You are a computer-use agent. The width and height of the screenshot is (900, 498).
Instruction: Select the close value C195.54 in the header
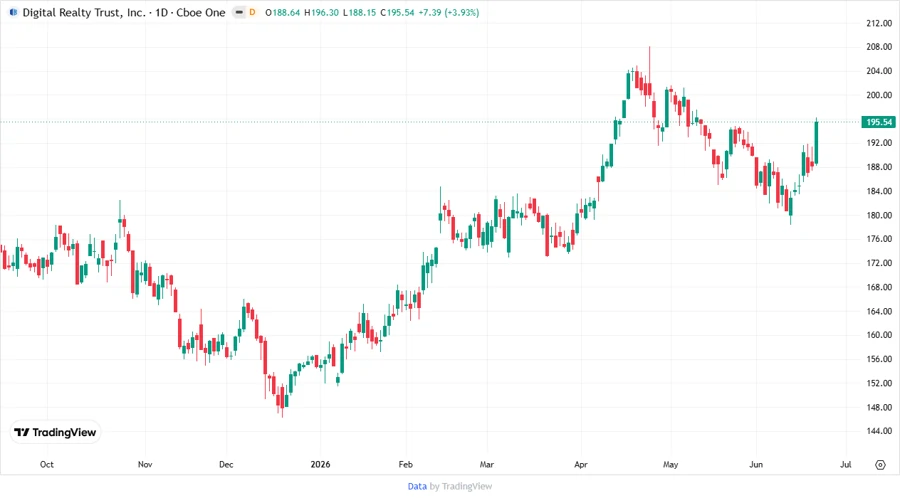(397, 12)
